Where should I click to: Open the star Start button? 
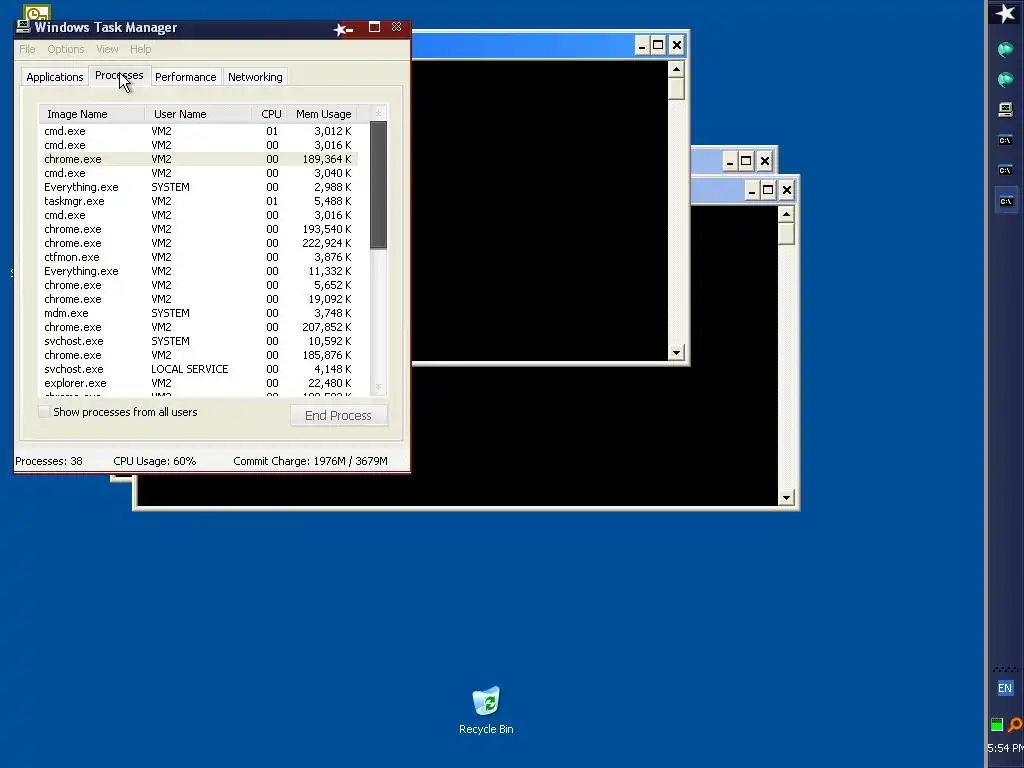coord(1005,13)
